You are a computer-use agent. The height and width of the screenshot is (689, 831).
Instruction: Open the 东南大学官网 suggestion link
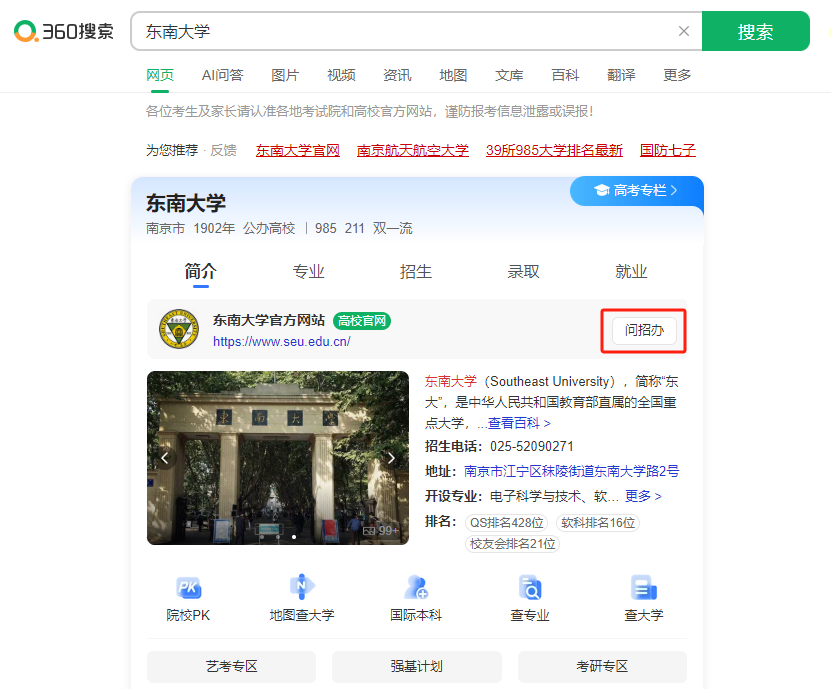coord(297,151)
